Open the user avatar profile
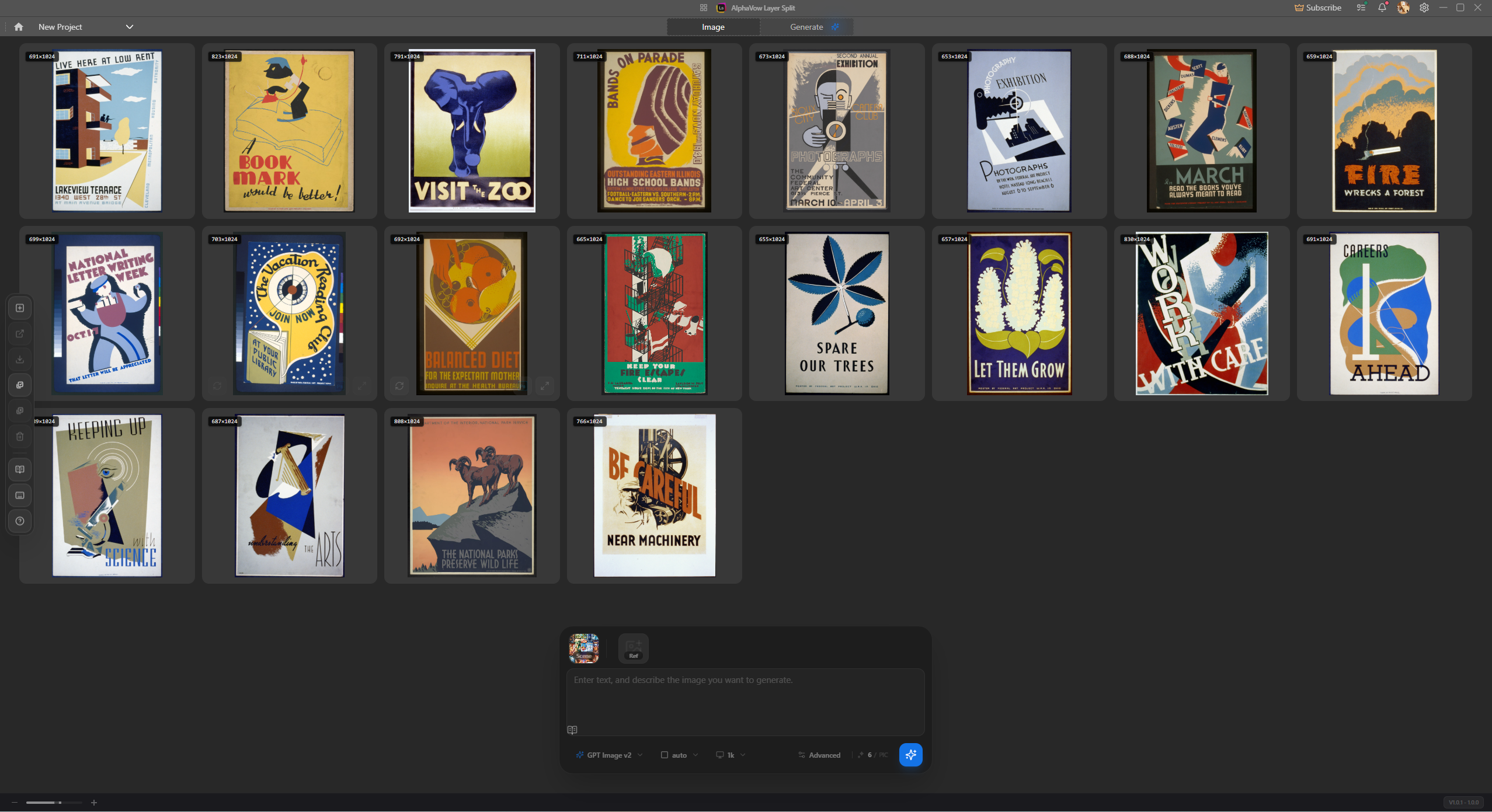The height and width of the screenshot is (812, 1492). 1403,8
